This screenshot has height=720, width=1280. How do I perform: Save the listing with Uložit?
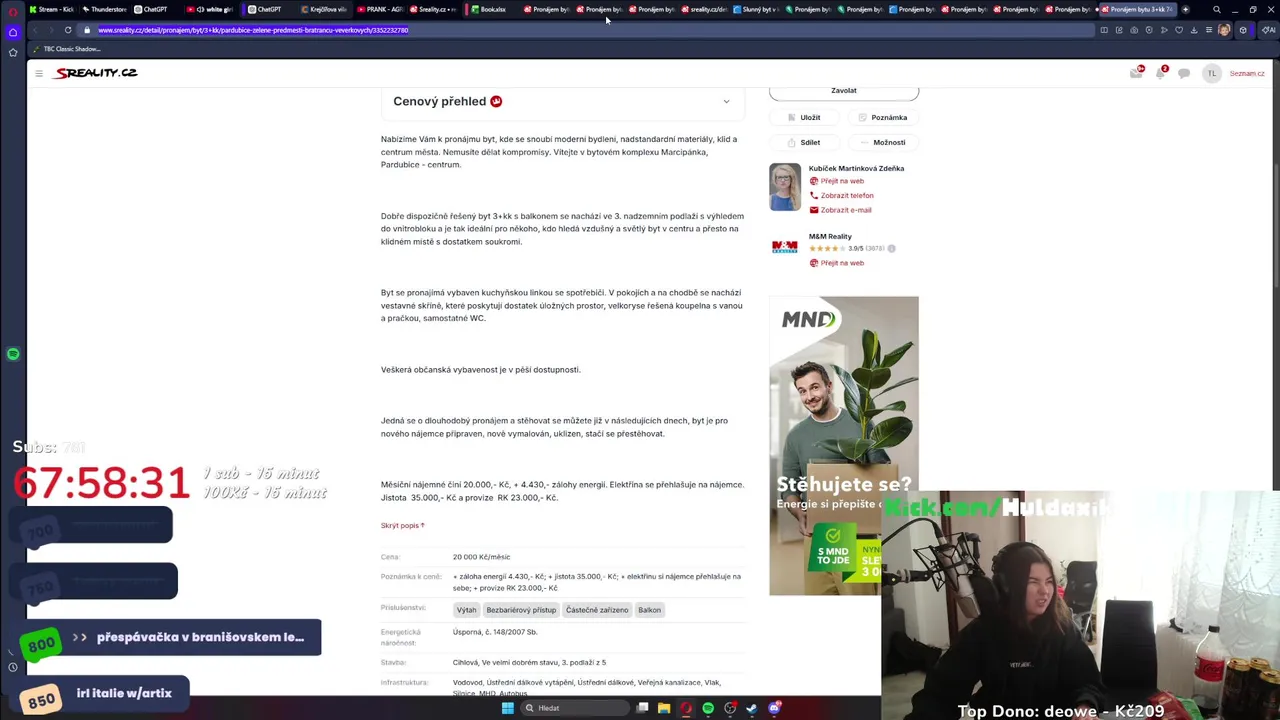point(804,117)
